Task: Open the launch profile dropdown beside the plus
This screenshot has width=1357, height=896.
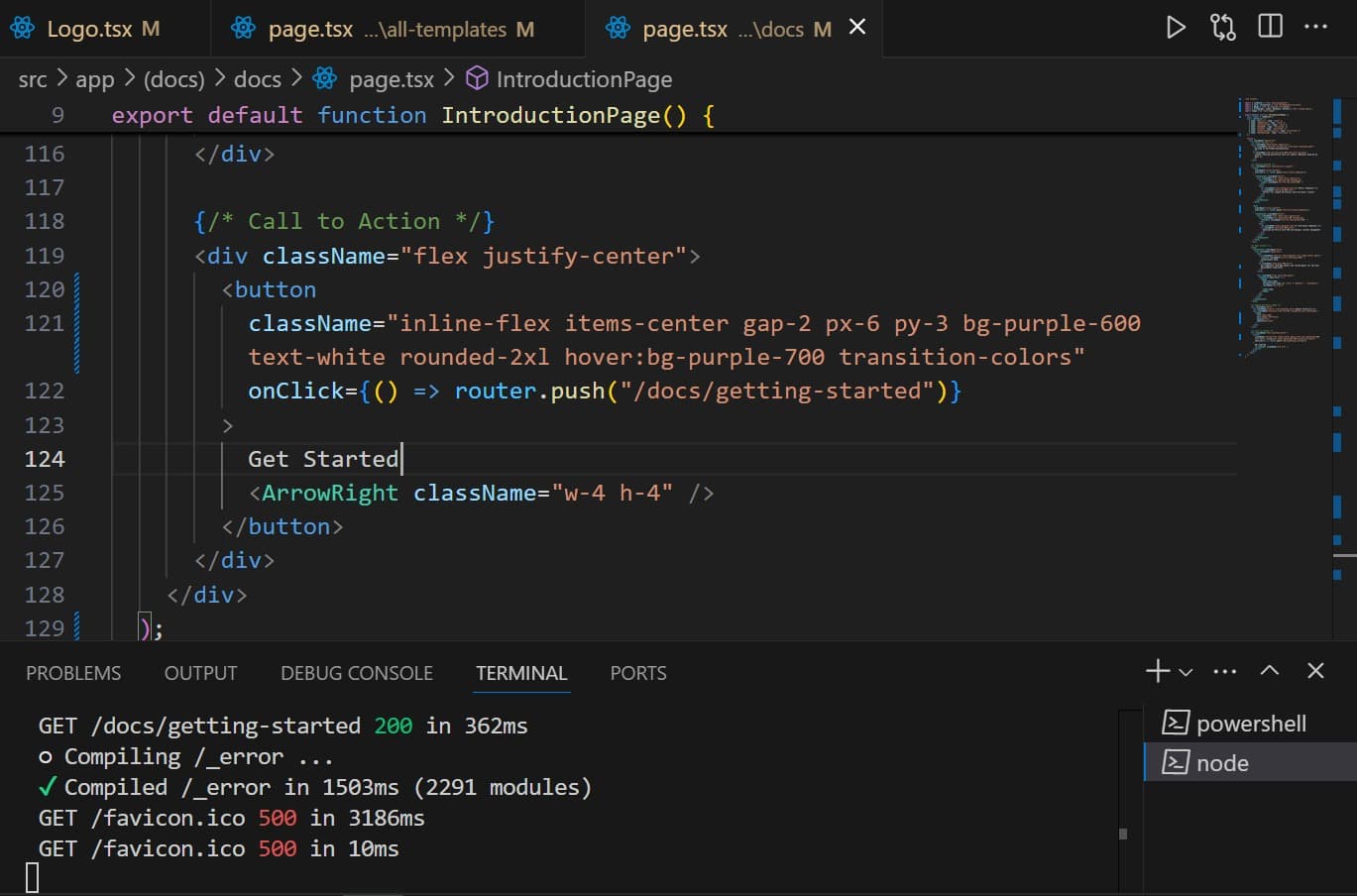Action: coord(1186,672)
